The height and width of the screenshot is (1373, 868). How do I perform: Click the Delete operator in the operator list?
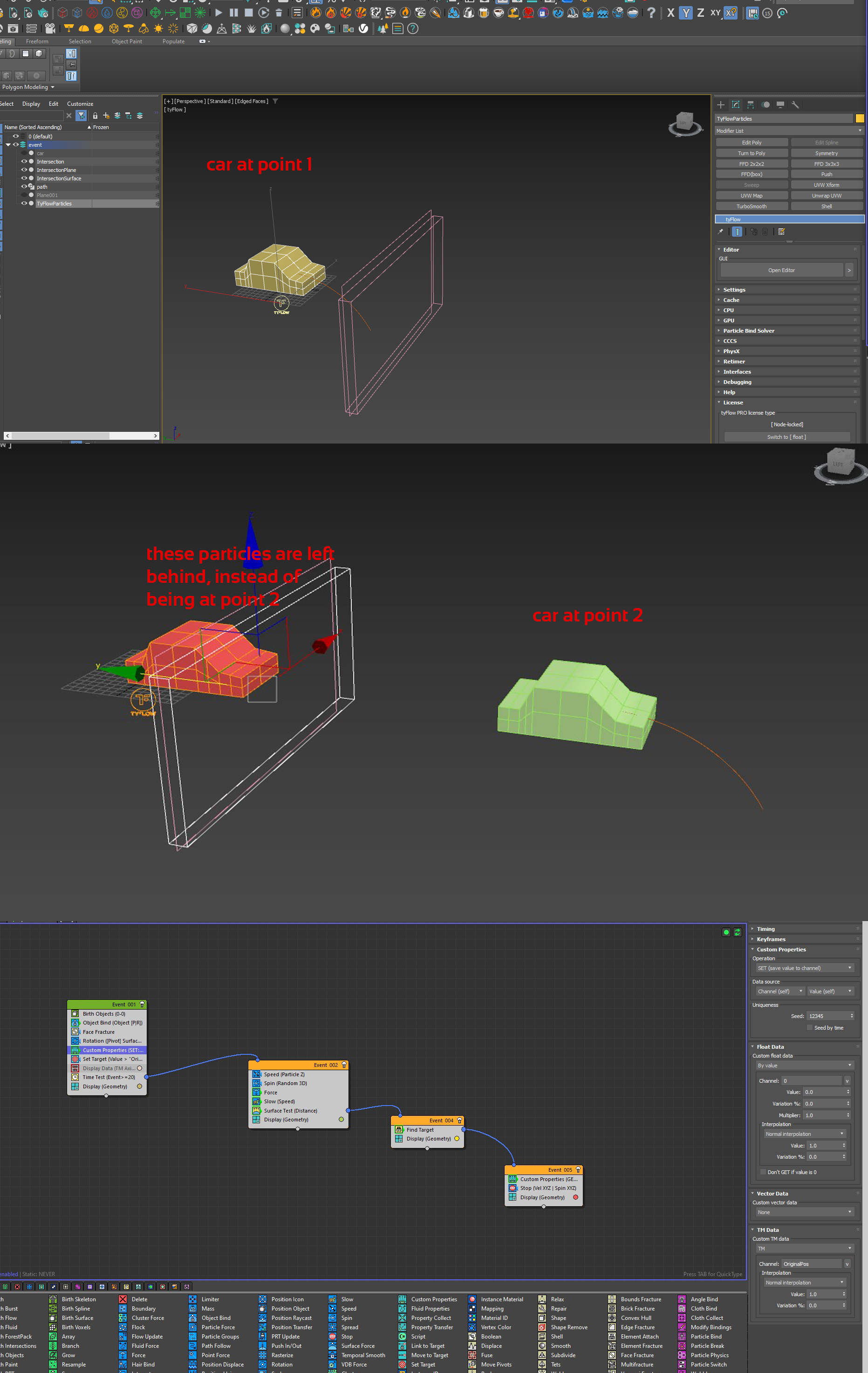click(139, 1299)
